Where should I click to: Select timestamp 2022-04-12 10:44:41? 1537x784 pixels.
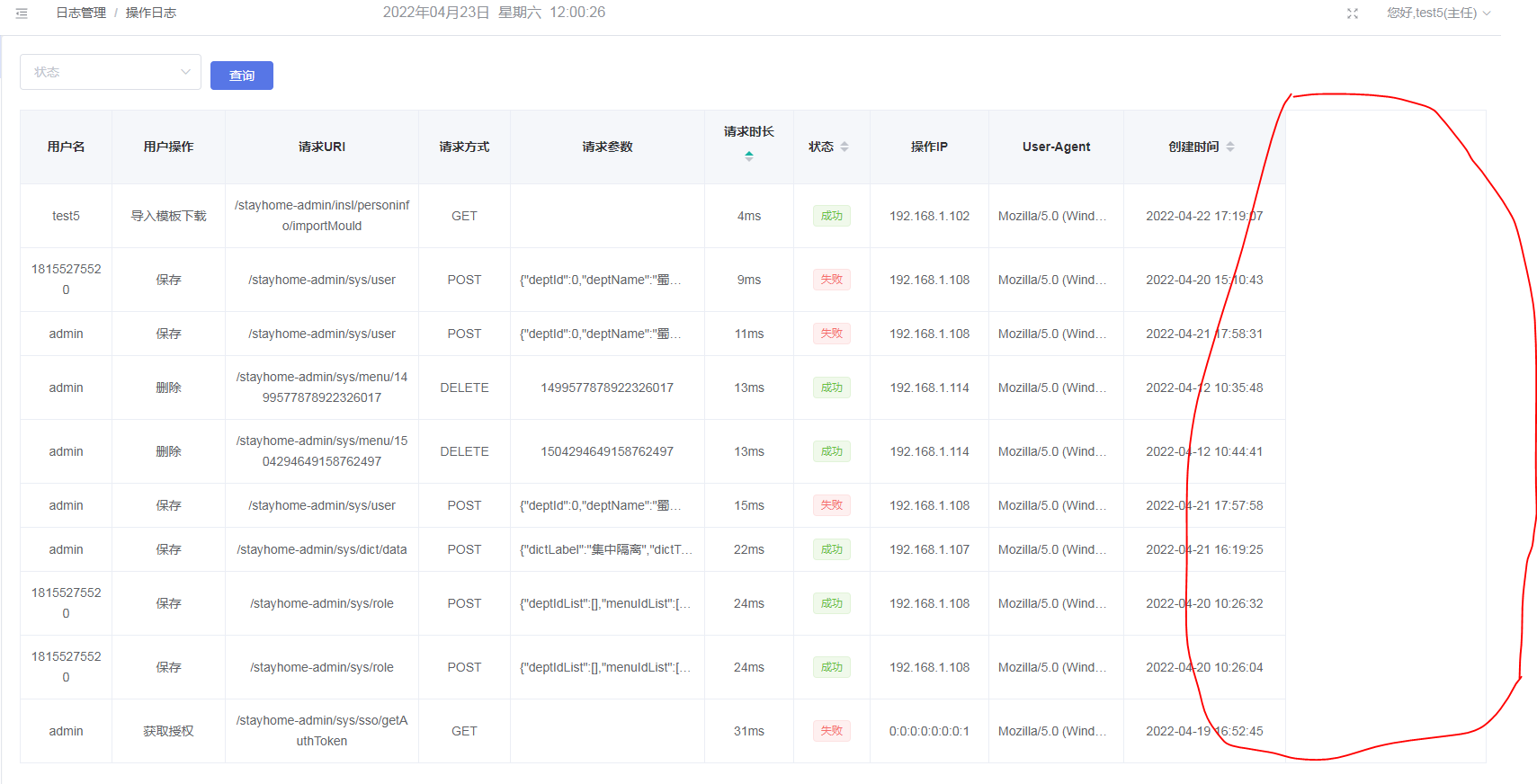(1204, 451)
